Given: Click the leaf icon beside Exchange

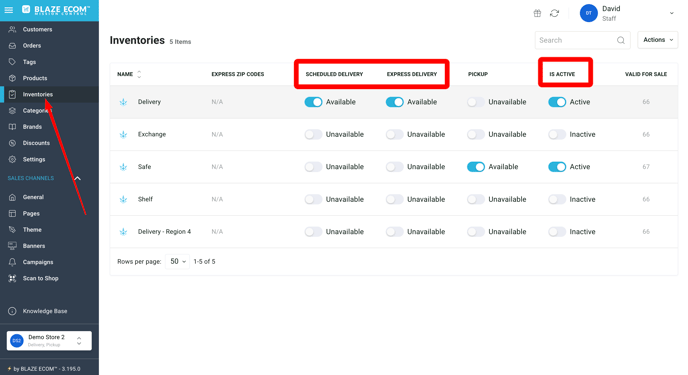Looking at the screenshot, I should (x=123, y=135).
